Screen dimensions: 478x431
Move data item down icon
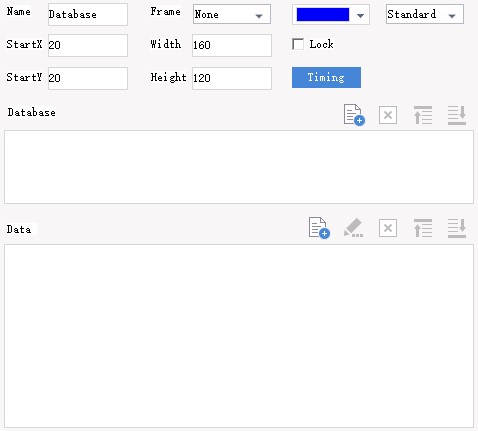click(457, 228)
